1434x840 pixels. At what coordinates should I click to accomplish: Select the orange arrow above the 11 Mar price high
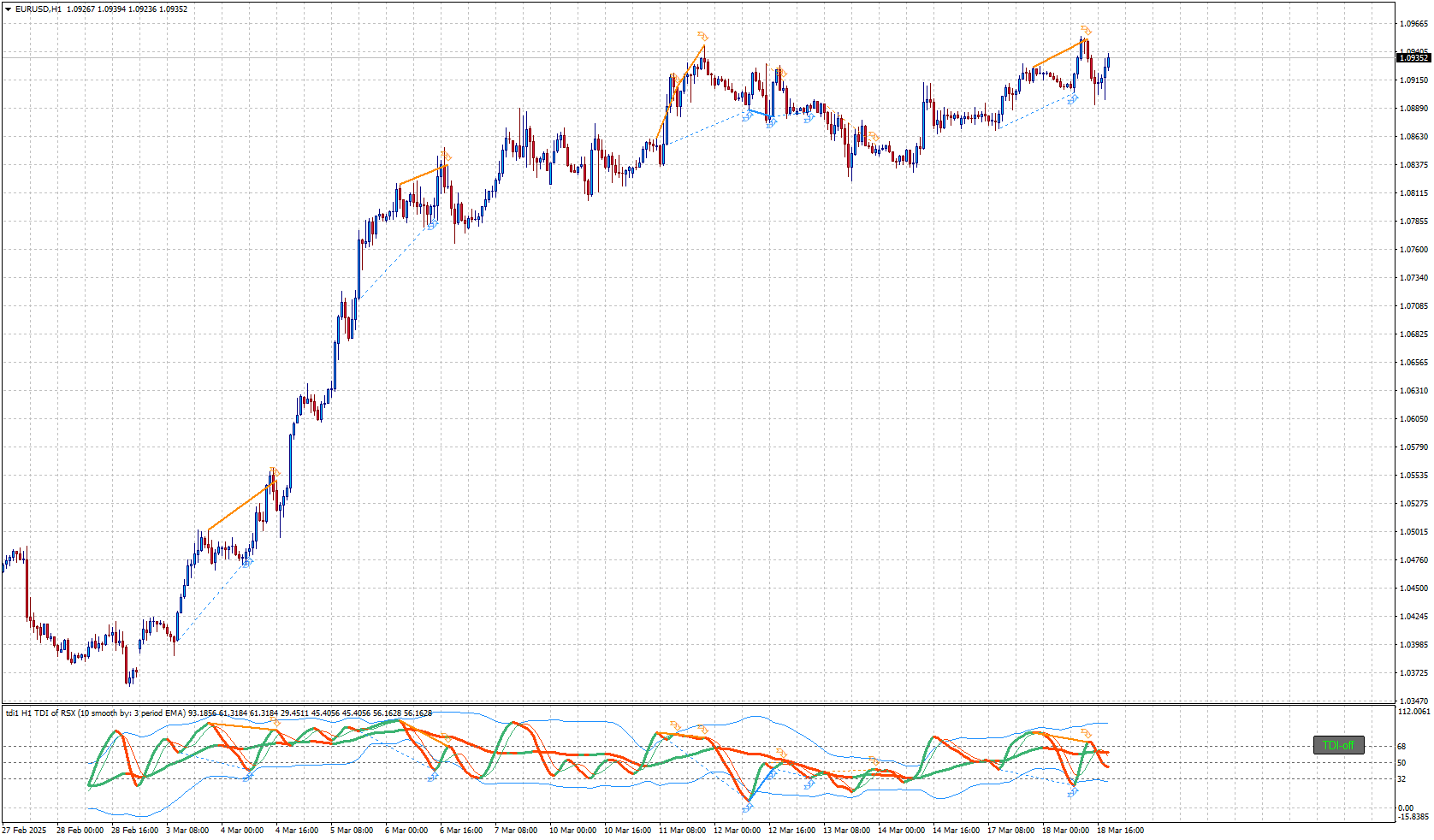click(703, 36)
